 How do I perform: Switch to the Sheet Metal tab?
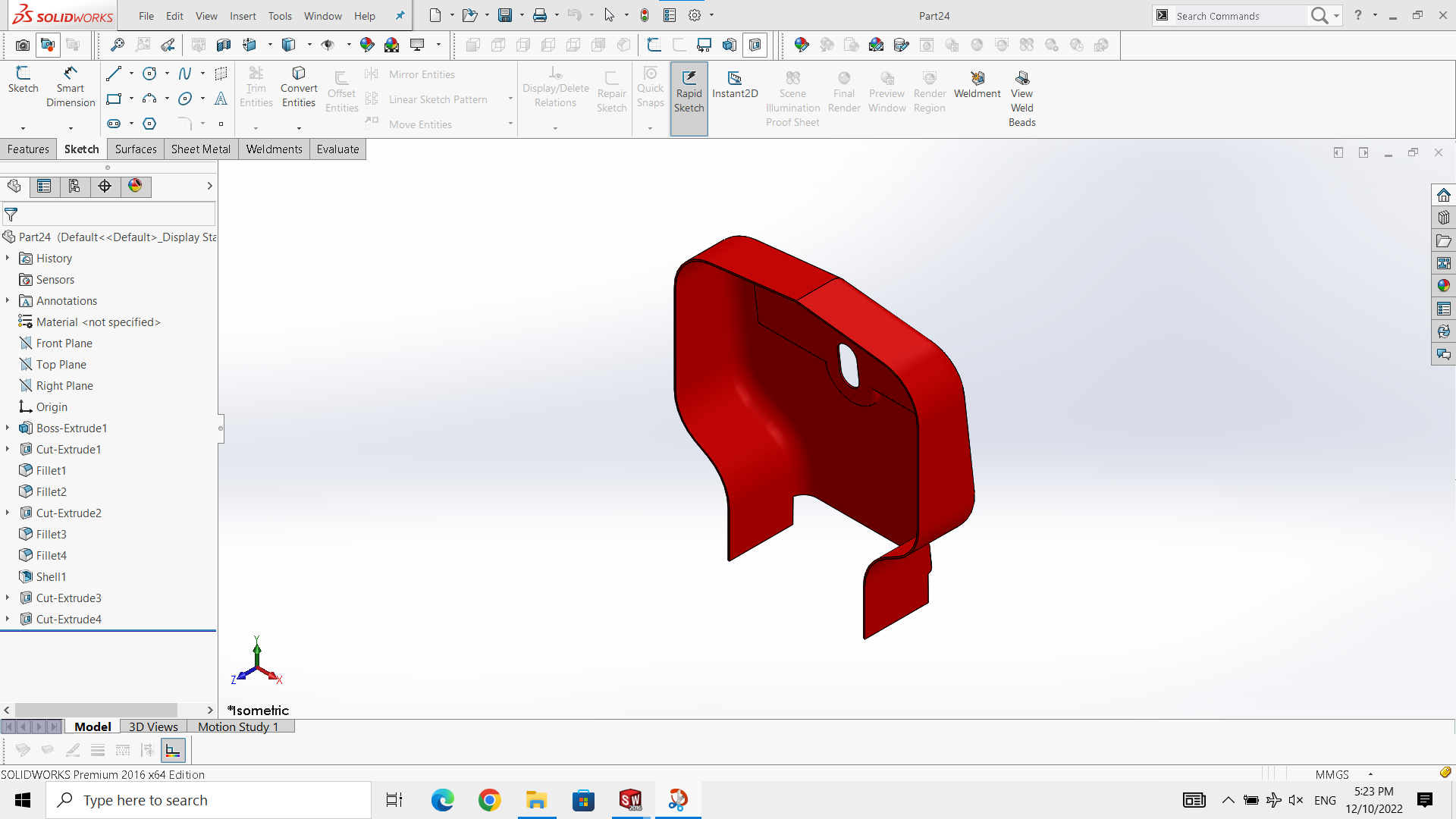coord(201,149)
